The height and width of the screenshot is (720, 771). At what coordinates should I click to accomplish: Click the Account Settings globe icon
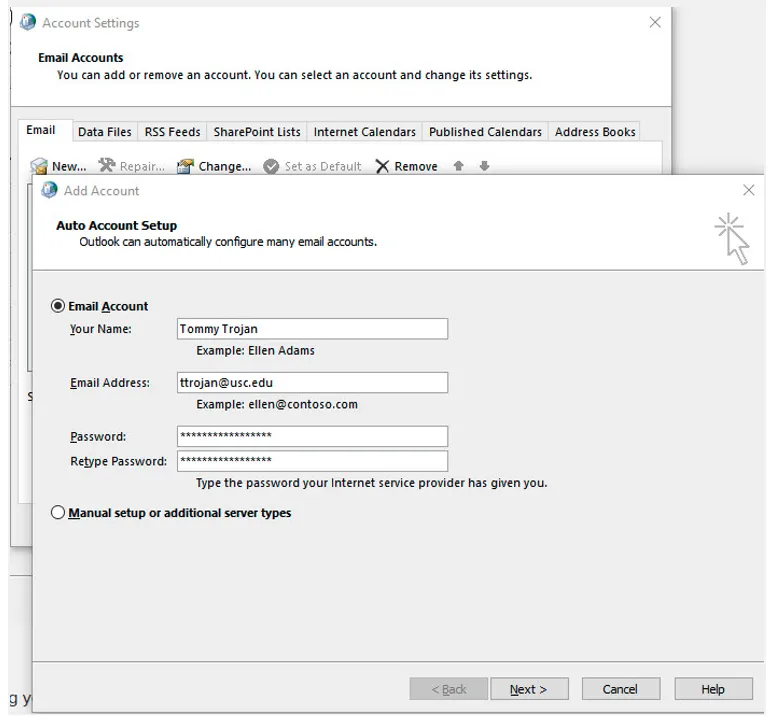28,22
